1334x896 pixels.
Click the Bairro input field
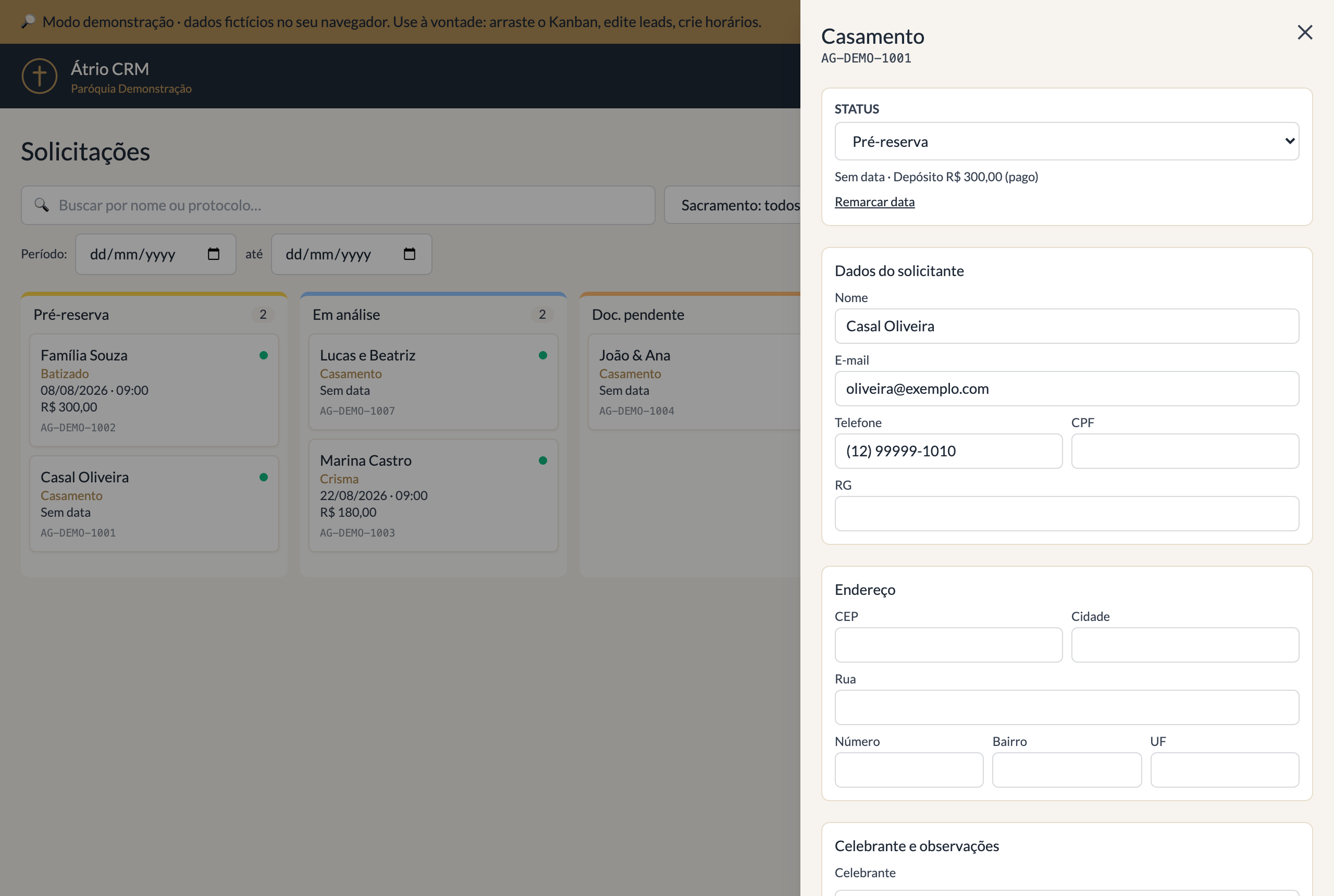1067,769
